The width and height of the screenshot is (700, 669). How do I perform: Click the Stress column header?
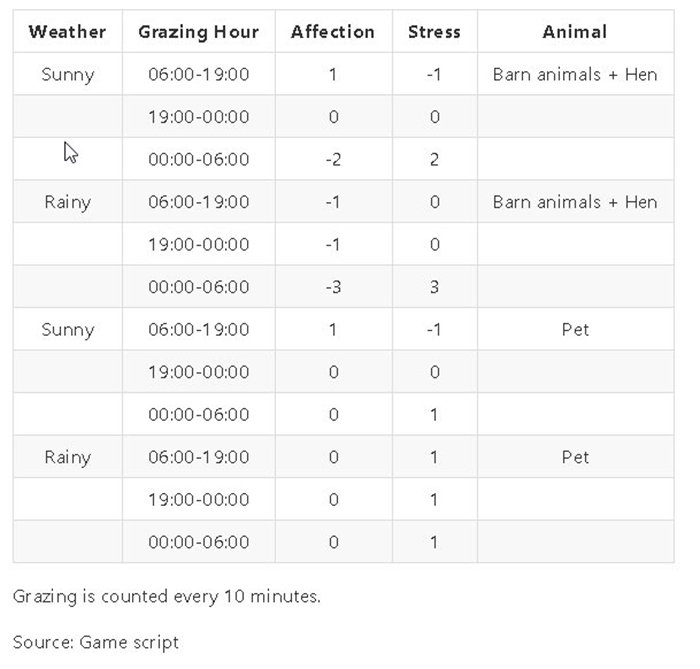tap(434, 32)
